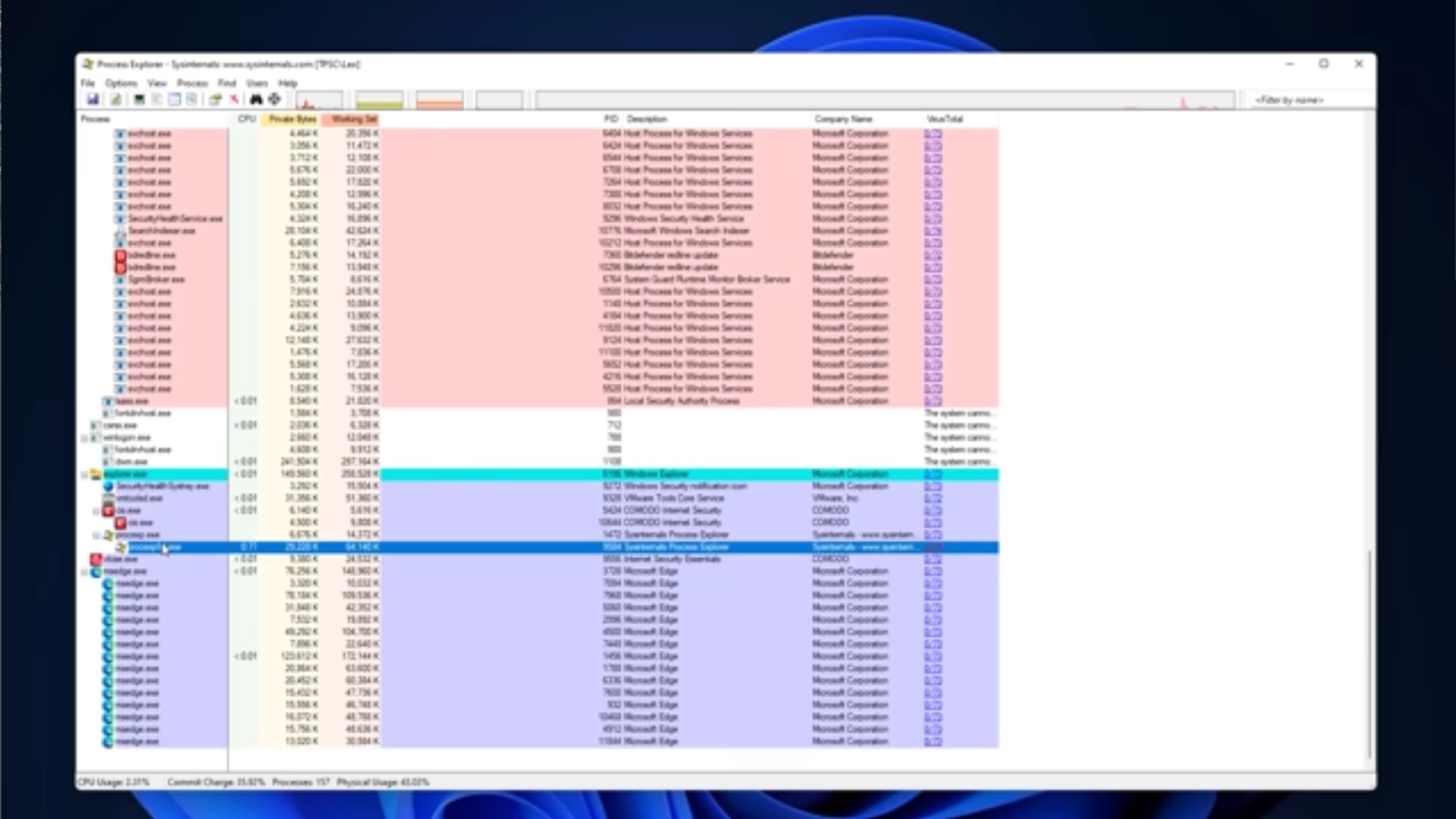This screenshot has width=1456, height=819.
Task: Open the Users menu
Action: click(x=257, y=83)
